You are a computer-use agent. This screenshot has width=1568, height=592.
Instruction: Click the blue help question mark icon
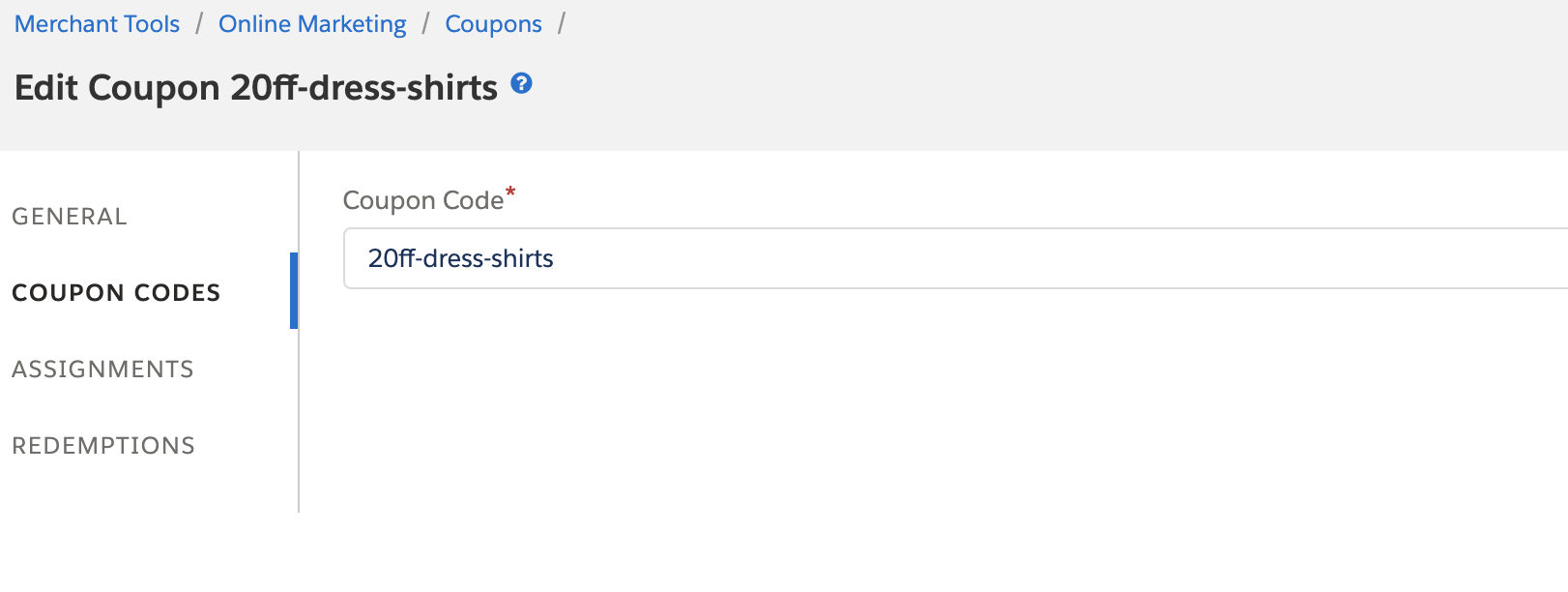(x=521, y=83)
